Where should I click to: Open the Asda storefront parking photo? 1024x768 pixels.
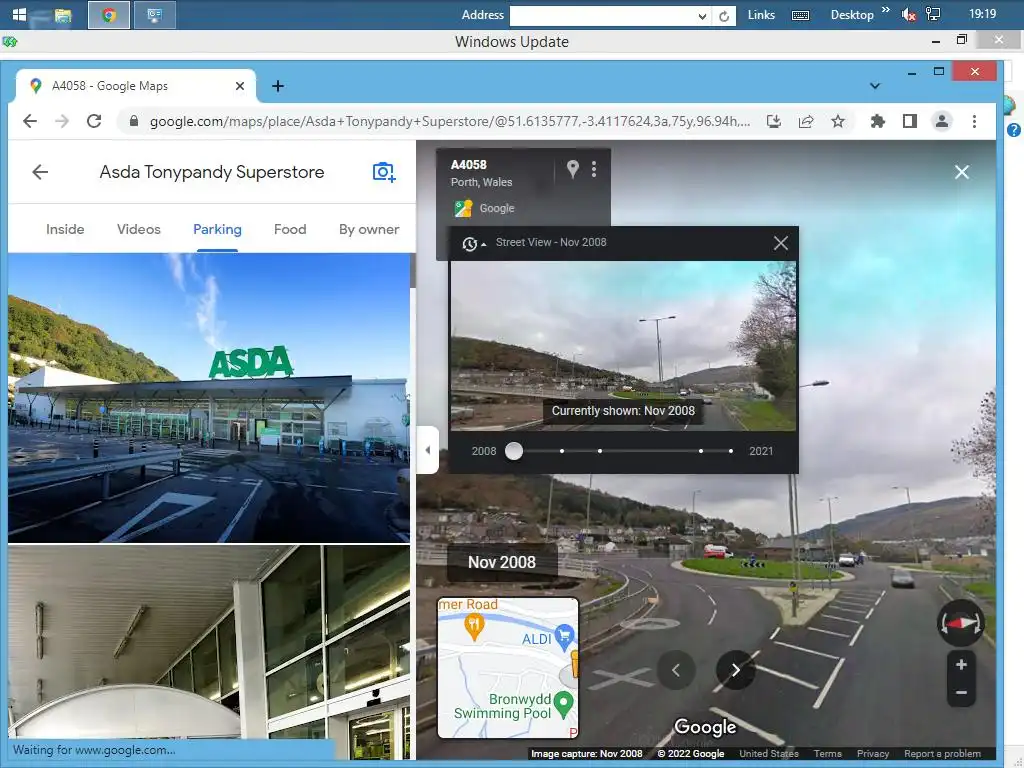pos(209,398)
